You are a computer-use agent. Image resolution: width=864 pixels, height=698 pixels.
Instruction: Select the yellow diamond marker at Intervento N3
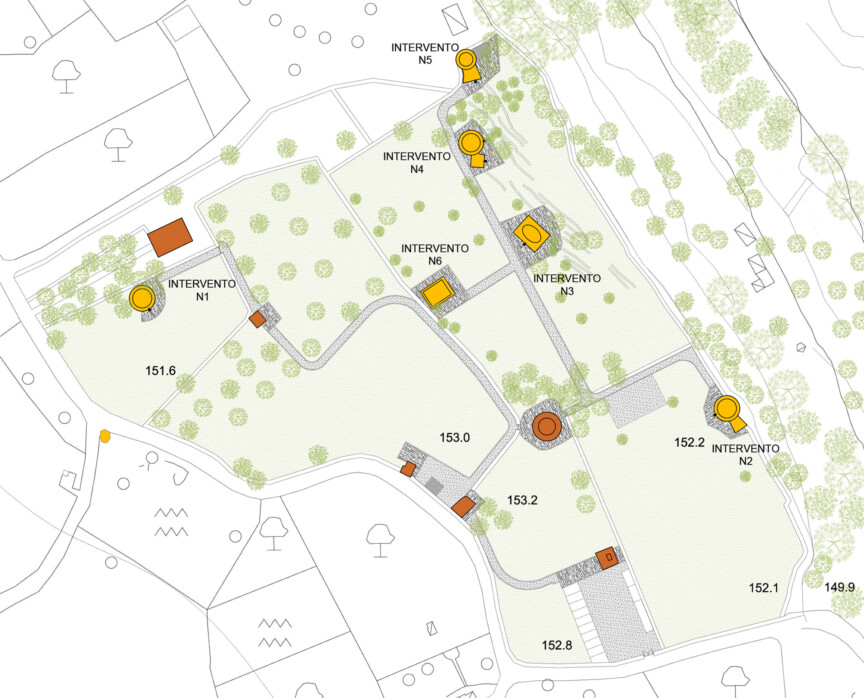532,234
